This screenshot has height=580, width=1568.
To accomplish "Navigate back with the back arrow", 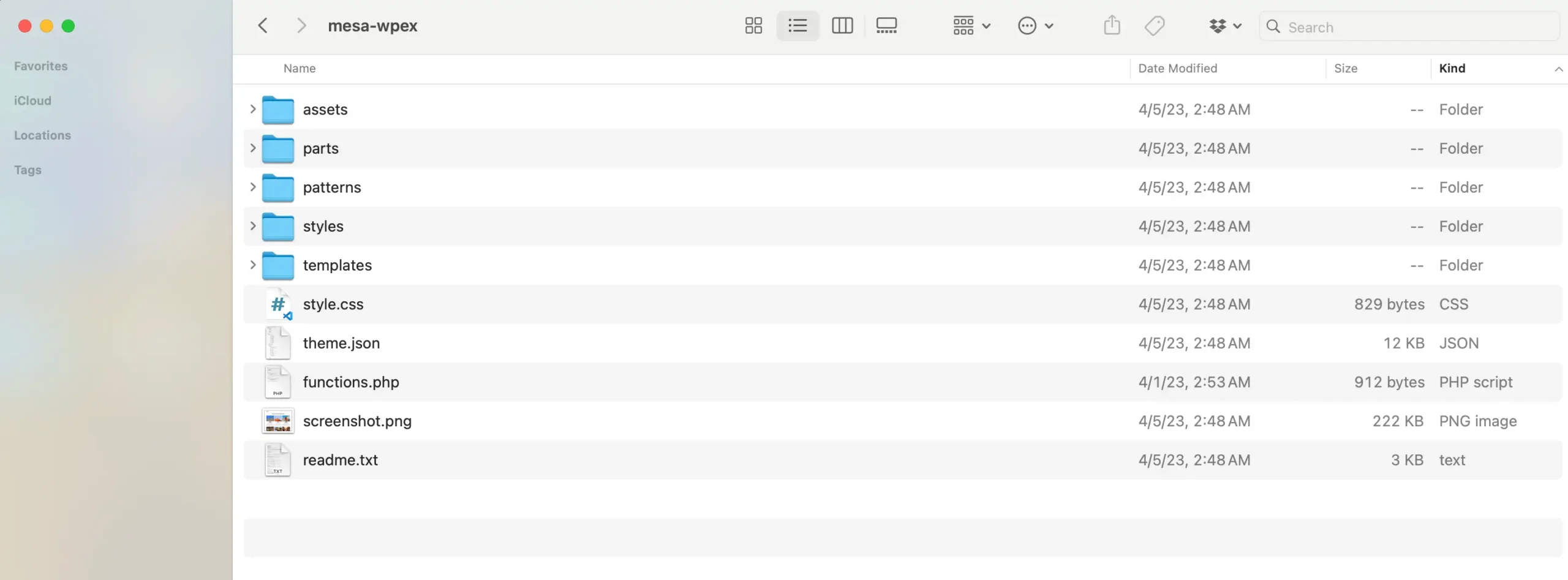I will [263, 25].
